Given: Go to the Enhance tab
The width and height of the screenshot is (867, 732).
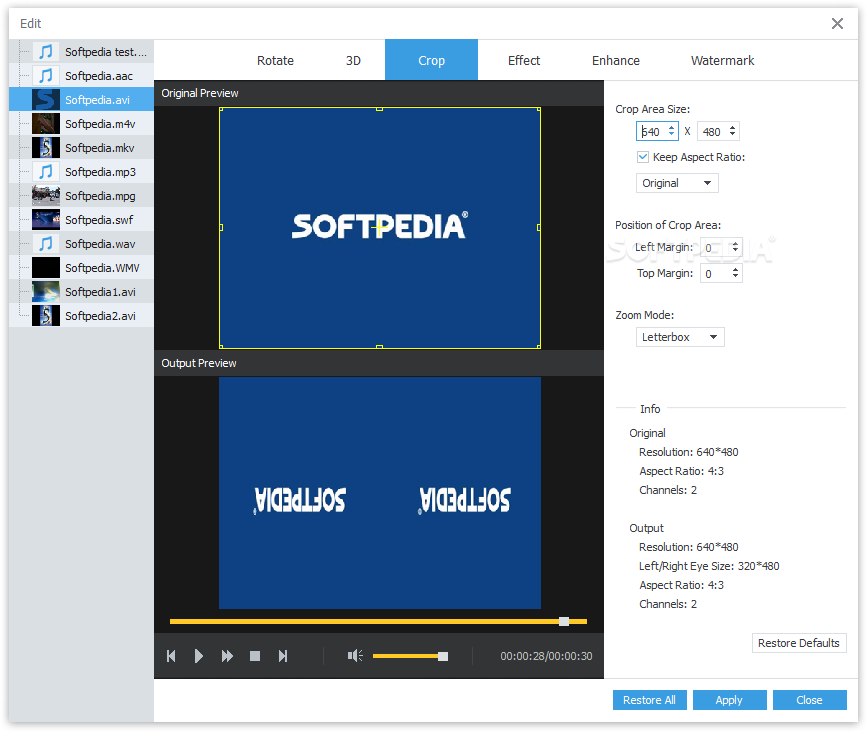Looking at the screenshot, I should click(x=615, y=60).
